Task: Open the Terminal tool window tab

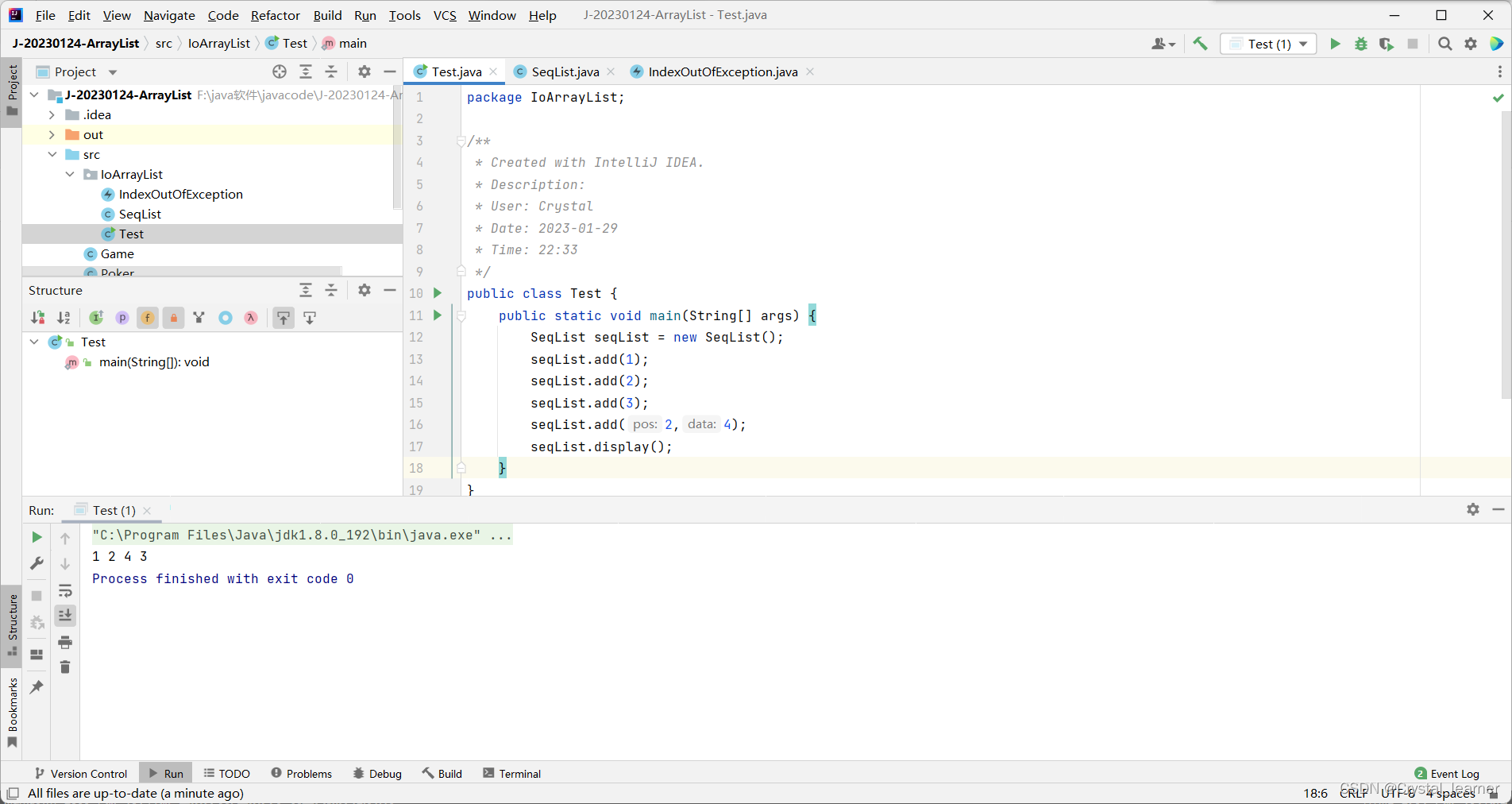Action: click(512, 773)
